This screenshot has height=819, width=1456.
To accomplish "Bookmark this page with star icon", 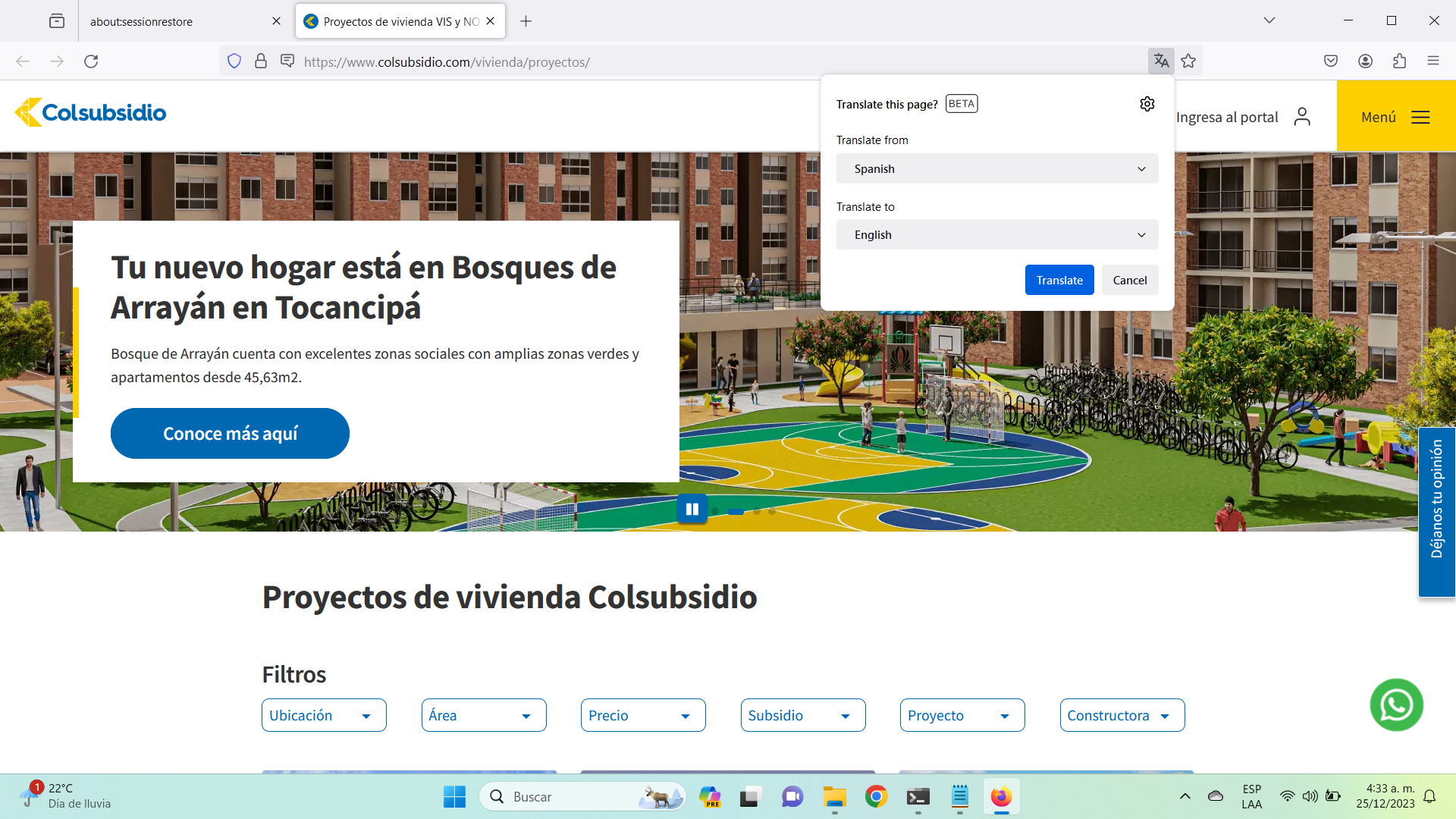I will click(1188, 61).
